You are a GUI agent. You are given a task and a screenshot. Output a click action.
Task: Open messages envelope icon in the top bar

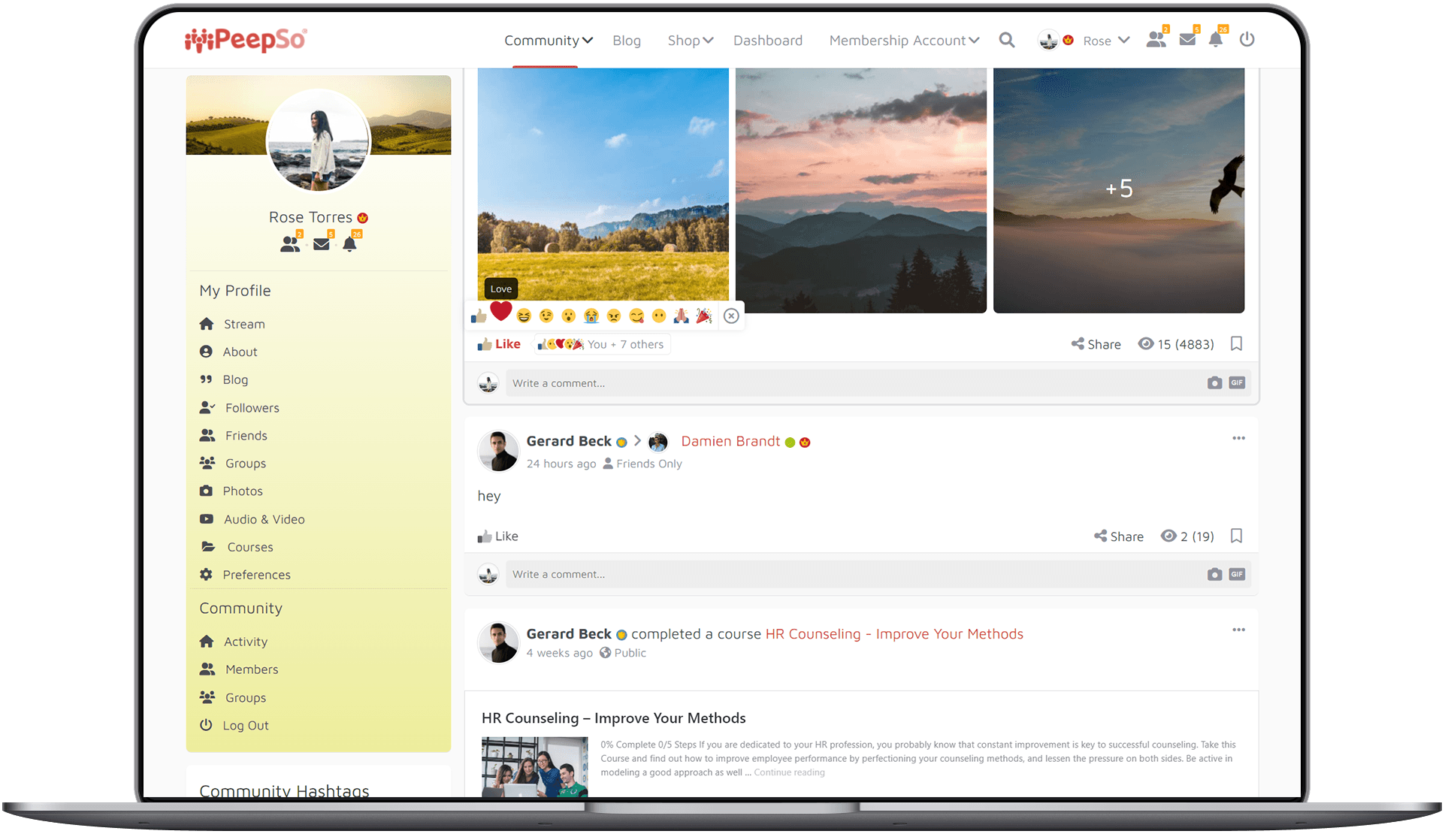(x=1188, y=38)
